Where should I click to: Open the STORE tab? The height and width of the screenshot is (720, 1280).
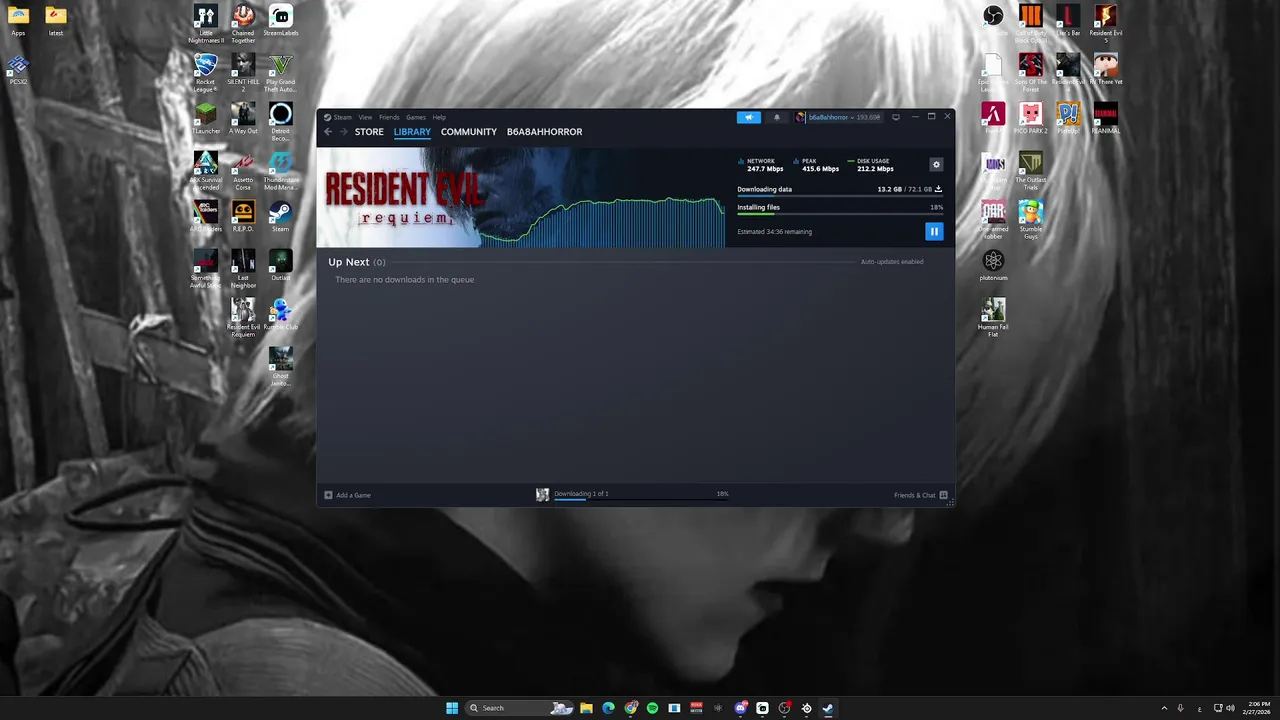369,132
